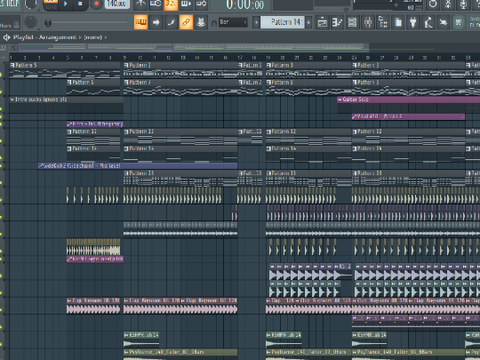Click the microphone icon at top right
Image resolution: width=480 pixels, height=360 pixels.
463,4
